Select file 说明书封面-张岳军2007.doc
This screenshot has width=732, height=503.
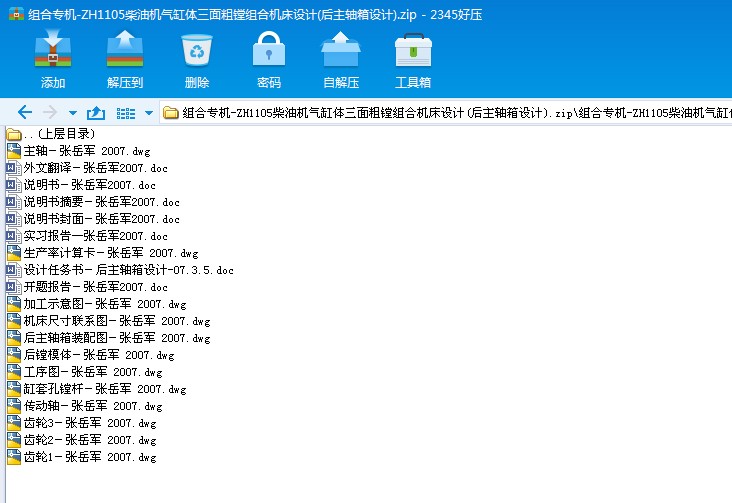(x=93, y=219)
